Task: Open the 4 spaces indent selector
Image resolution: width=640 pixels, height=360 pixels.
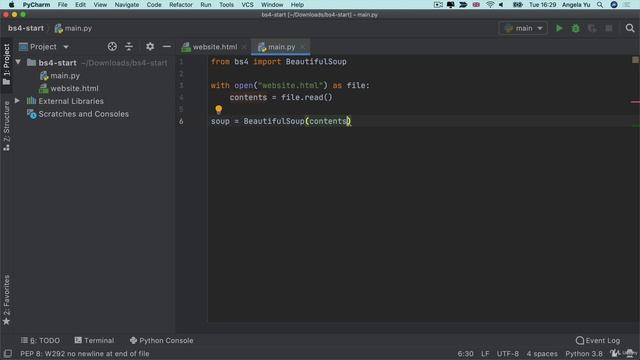Action: pos(542,353)
